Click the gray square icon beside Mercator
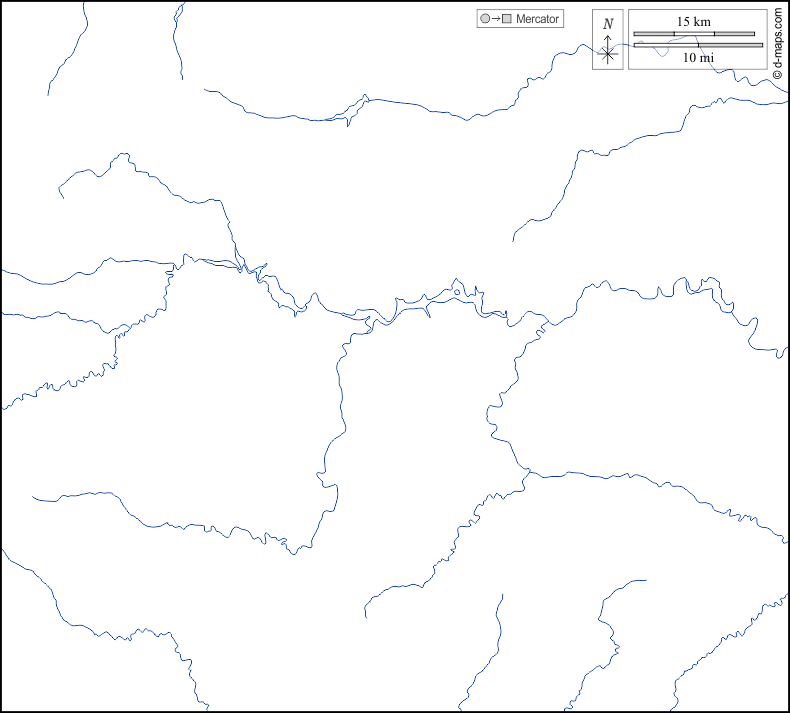790x713 pixels. (x=507, y=19)
